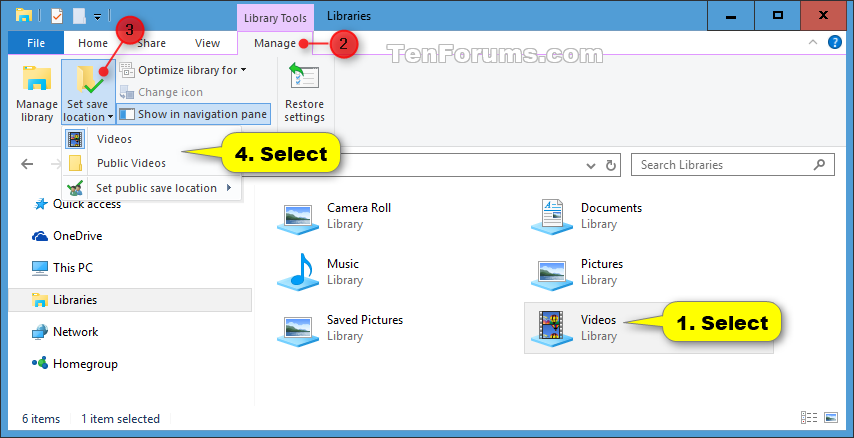The height and width of the screenshot is (438, 854).
Task: Click the '1 item selected' status text
Action: [120, 419]
